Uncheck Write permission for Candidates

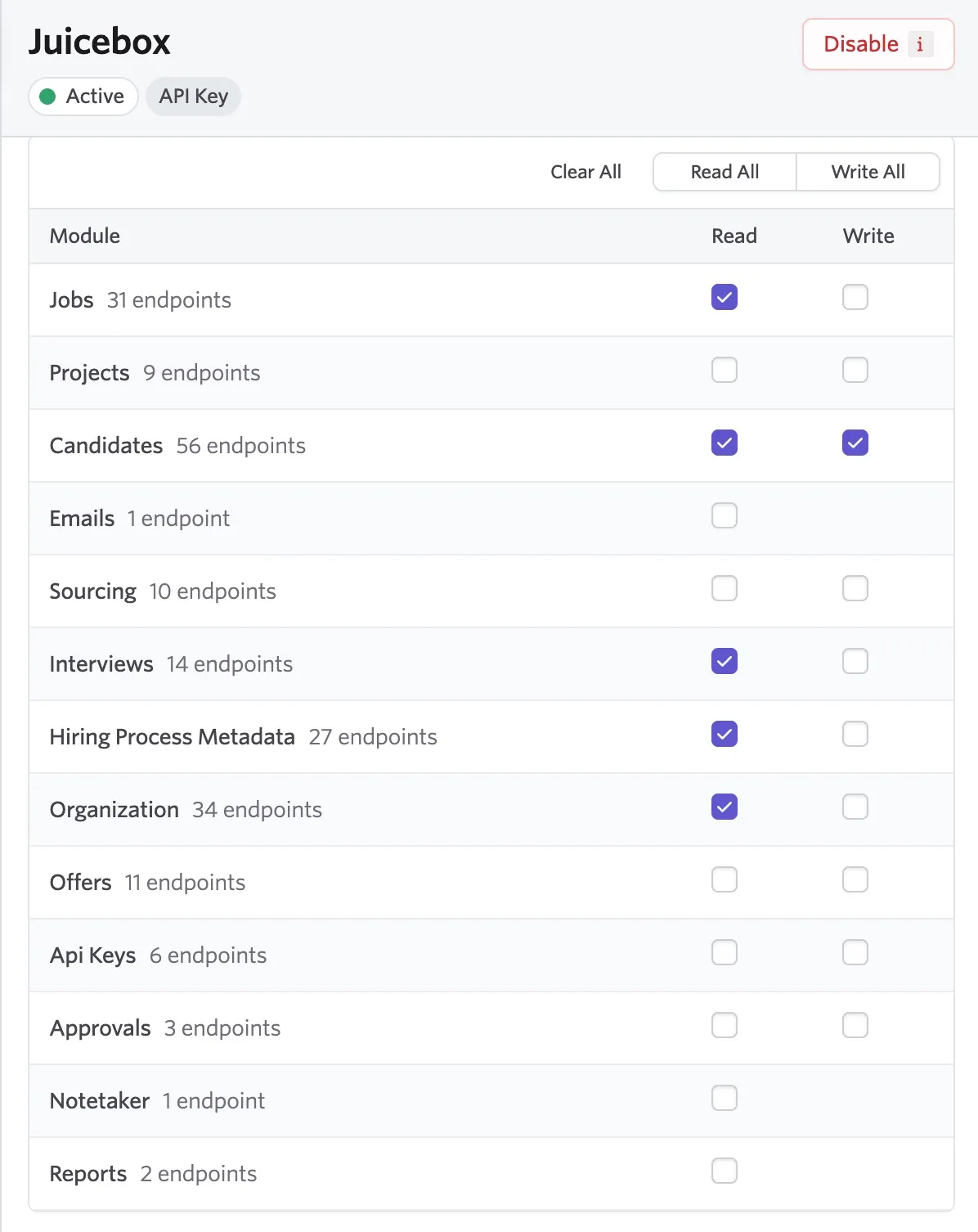click(855, 443)
